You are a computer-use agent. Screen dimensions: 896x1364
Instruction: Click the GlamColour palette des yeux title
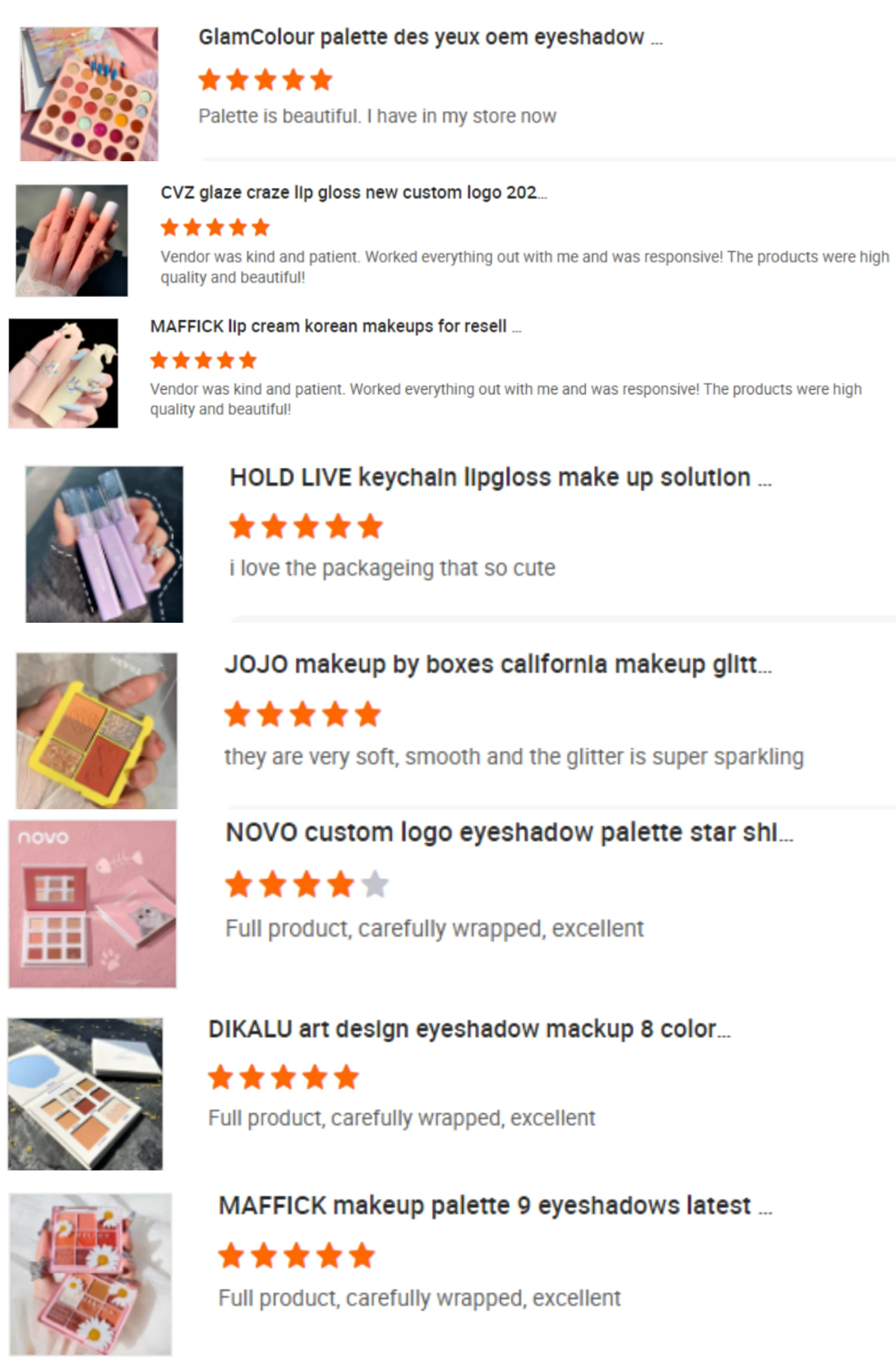point(430,37)
